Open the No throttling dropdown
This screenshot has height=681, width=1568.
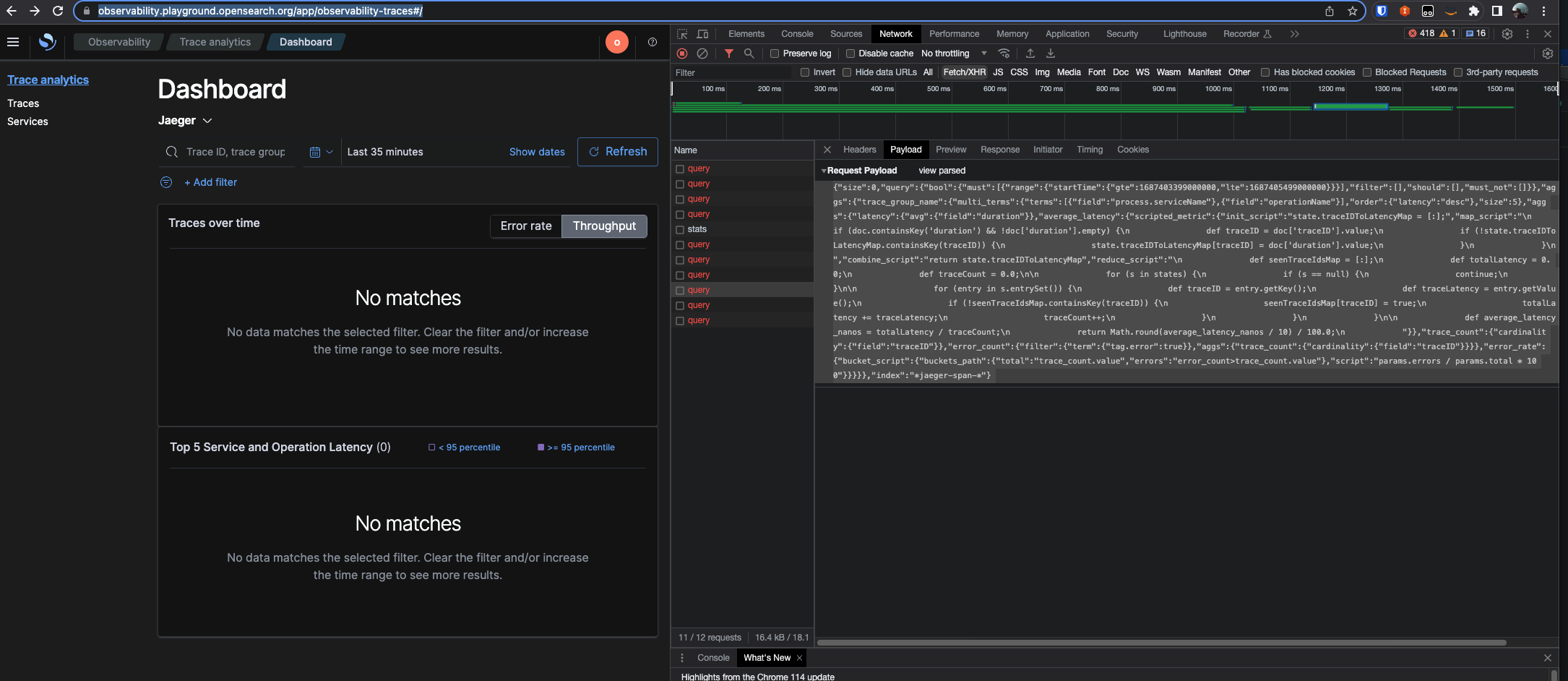(954, 53)
